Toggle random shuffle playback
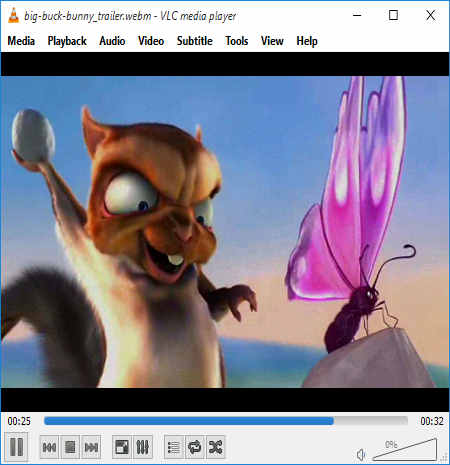The image size is (450, 465). 216,447
